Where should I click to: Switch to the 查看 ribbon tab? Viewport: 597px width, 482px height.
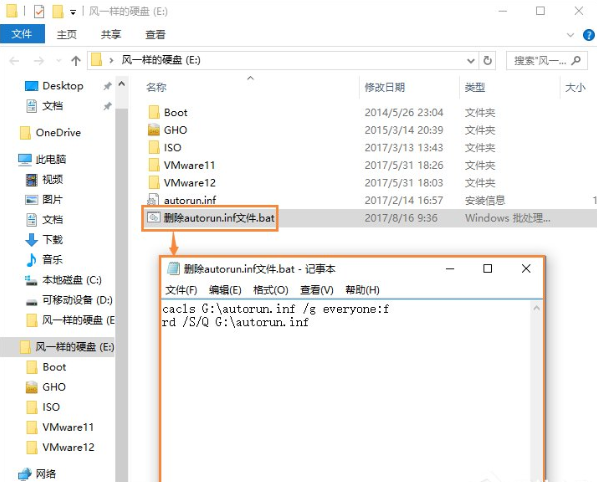point(155,35)
